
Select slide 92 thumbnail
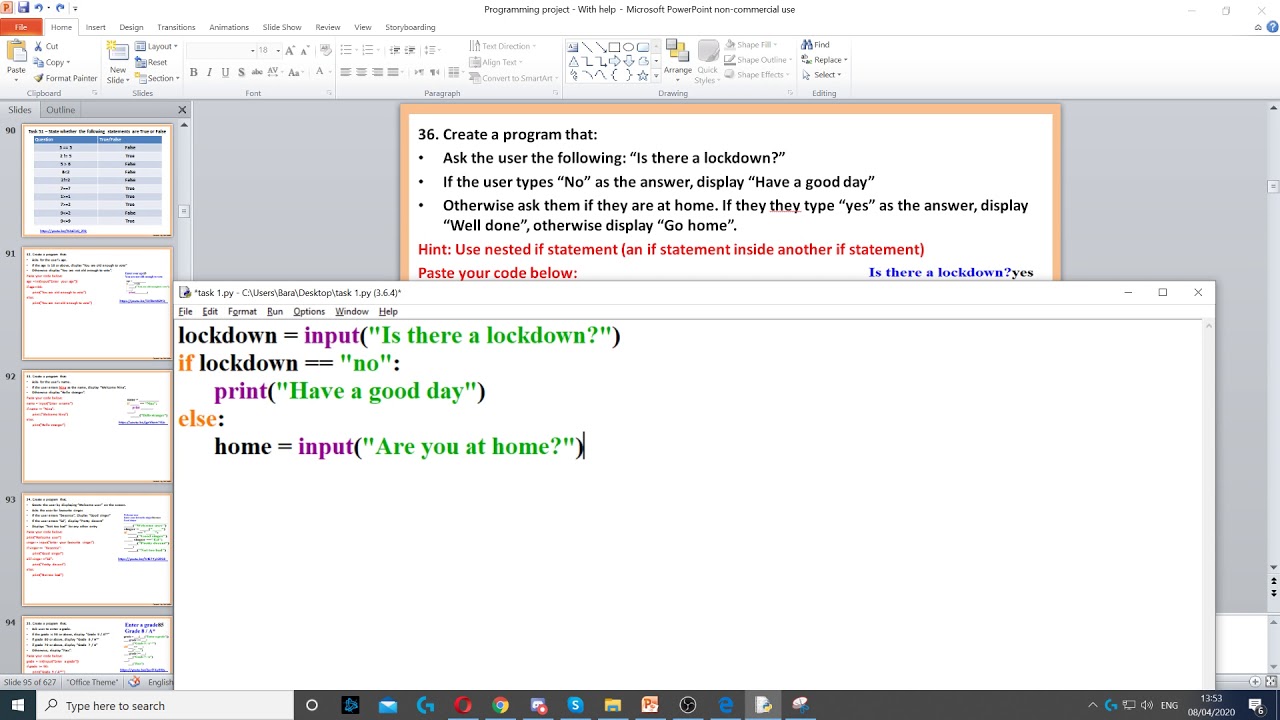tap(97, 426)
